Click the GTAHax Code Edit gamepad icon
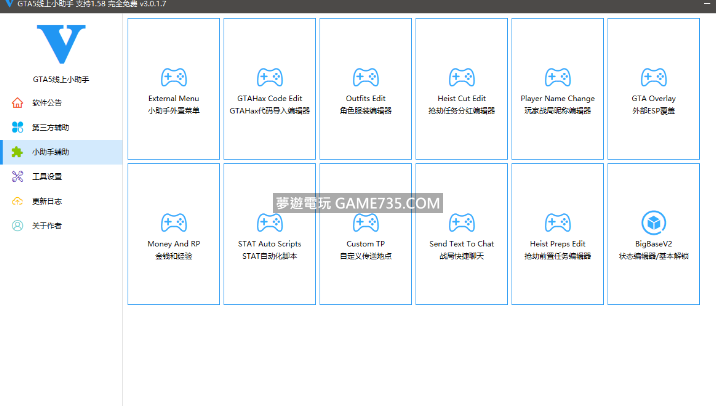The image size is (716, 406). (x=269, y=78)
